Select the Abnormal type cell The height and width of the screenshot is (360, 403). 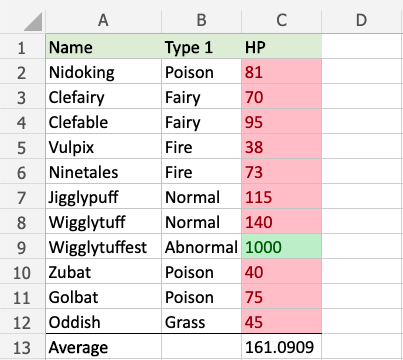(201, 247)
